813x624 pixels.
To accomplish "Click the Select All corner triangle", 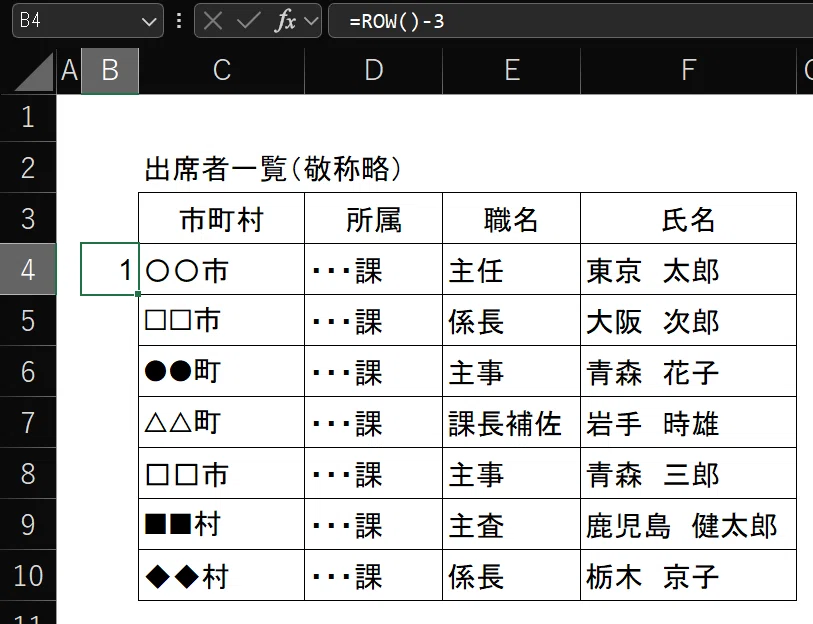I will (x=34, y=72).
